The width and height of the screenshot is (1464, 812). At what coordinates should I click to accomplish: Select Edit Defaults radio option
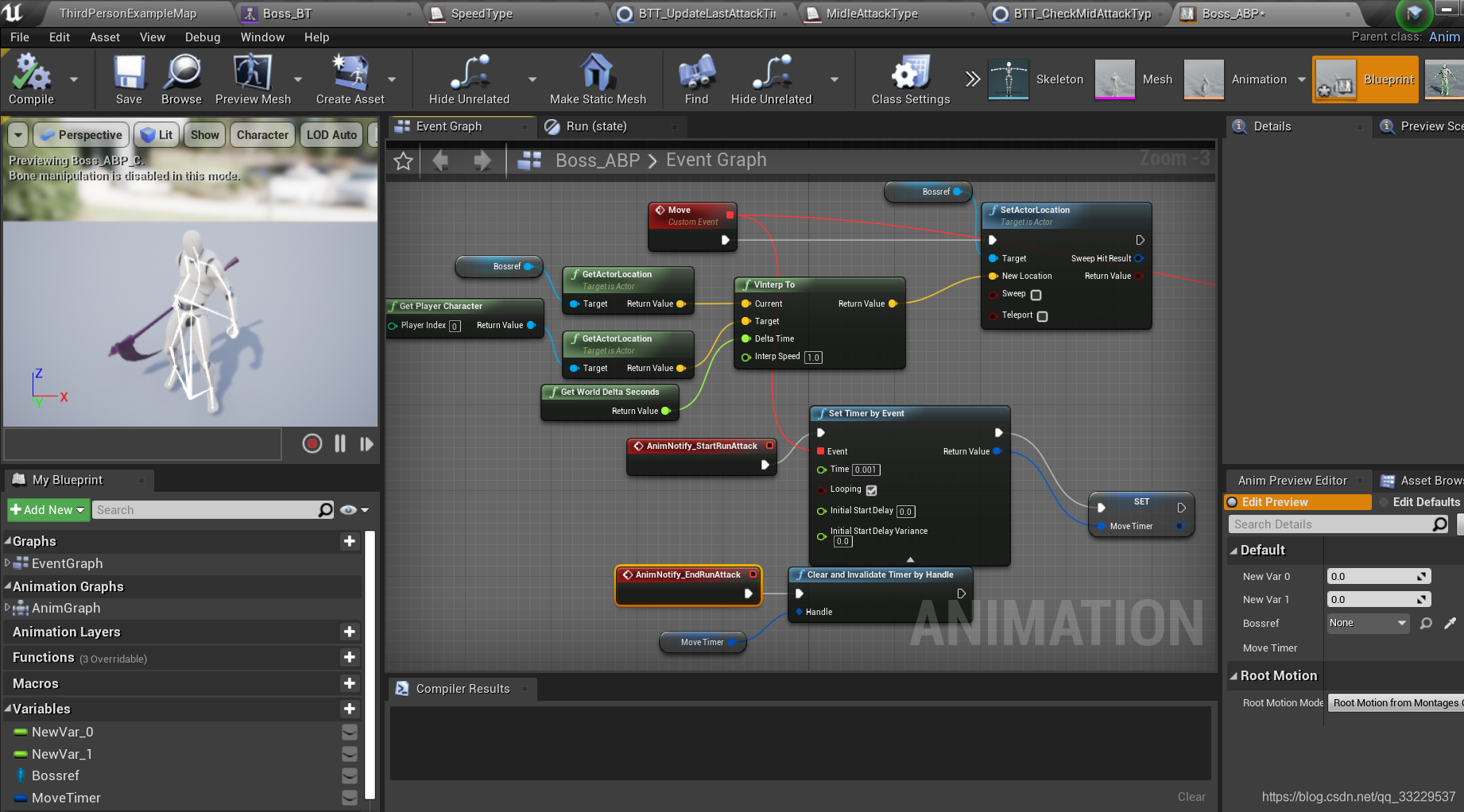(x=1419, y=502)
